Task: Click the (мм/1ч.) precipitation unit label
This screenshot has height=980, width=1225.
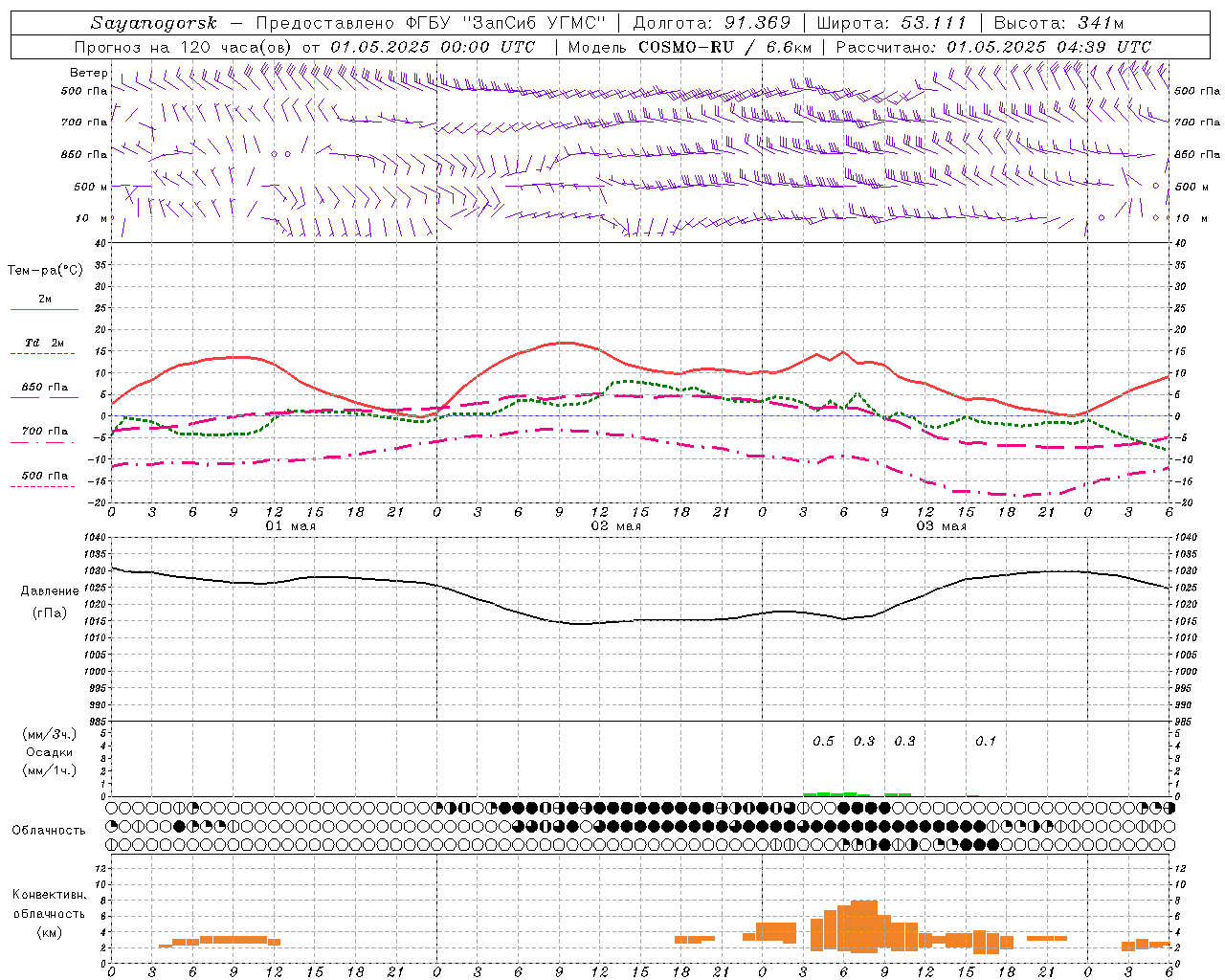Action: [50, 770]
